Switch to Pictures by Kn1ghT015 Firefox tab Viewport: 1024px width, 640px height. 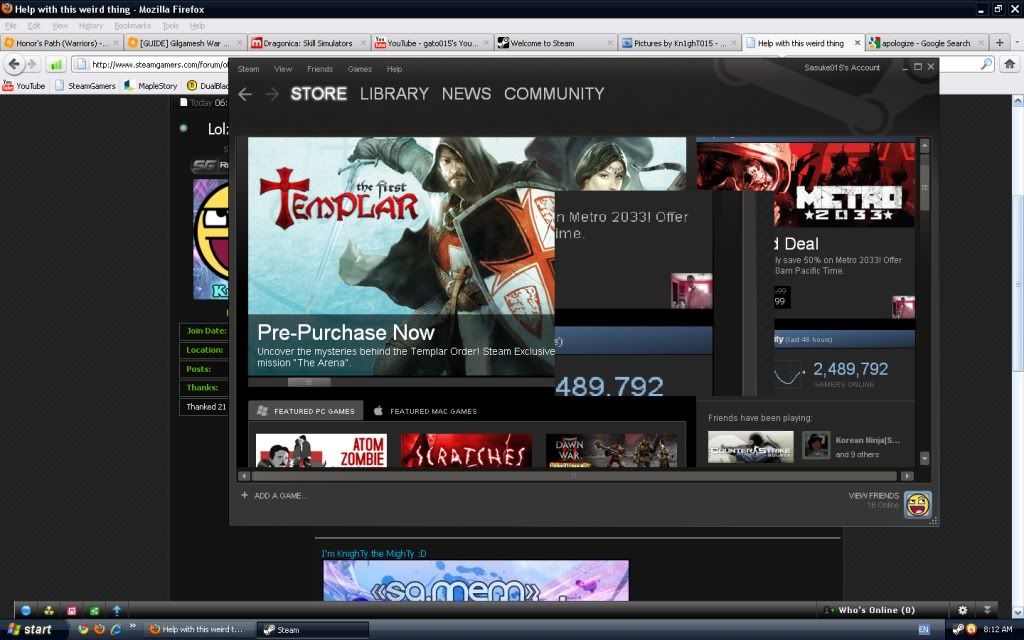pyautogui.click(x=679, y=43)
